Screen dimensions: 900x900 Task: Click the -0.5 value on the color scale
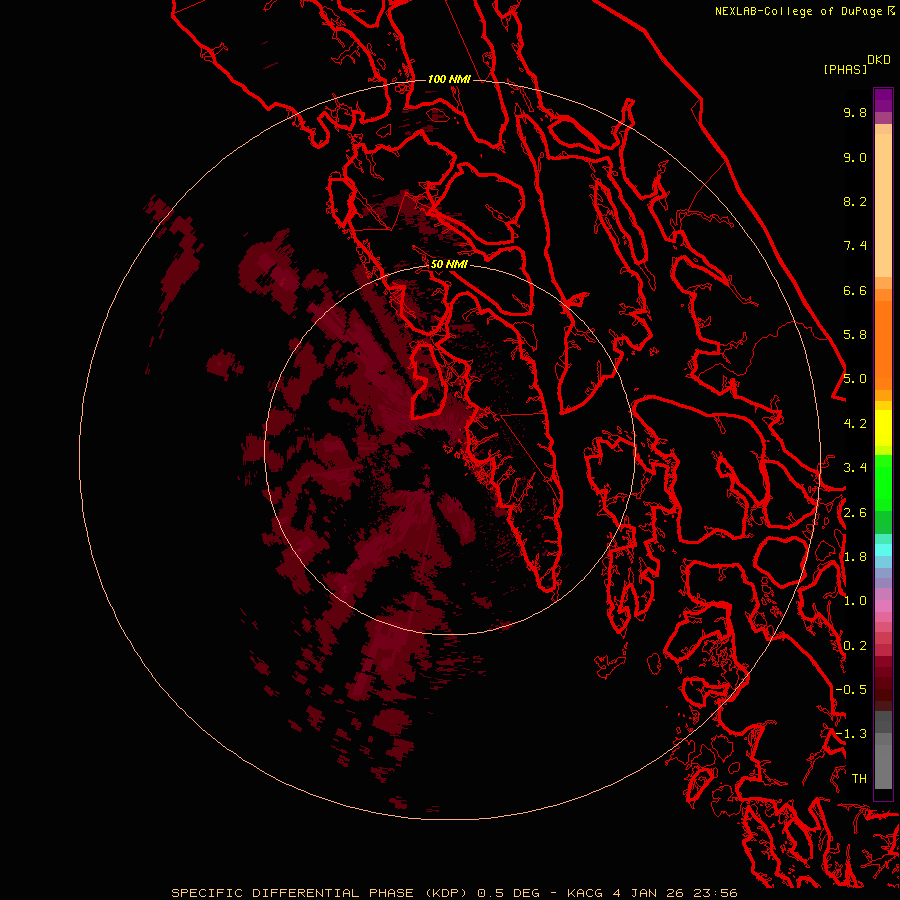coord(851,690)
